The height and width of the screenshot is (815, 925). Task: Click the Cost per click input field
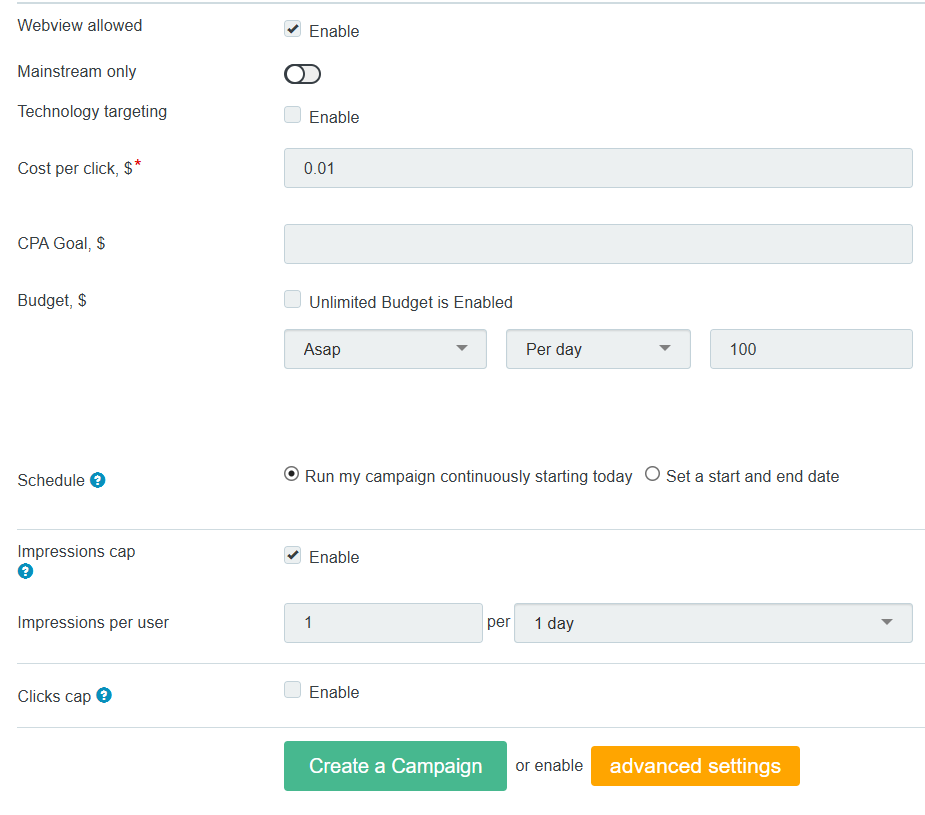pos(598,168)
